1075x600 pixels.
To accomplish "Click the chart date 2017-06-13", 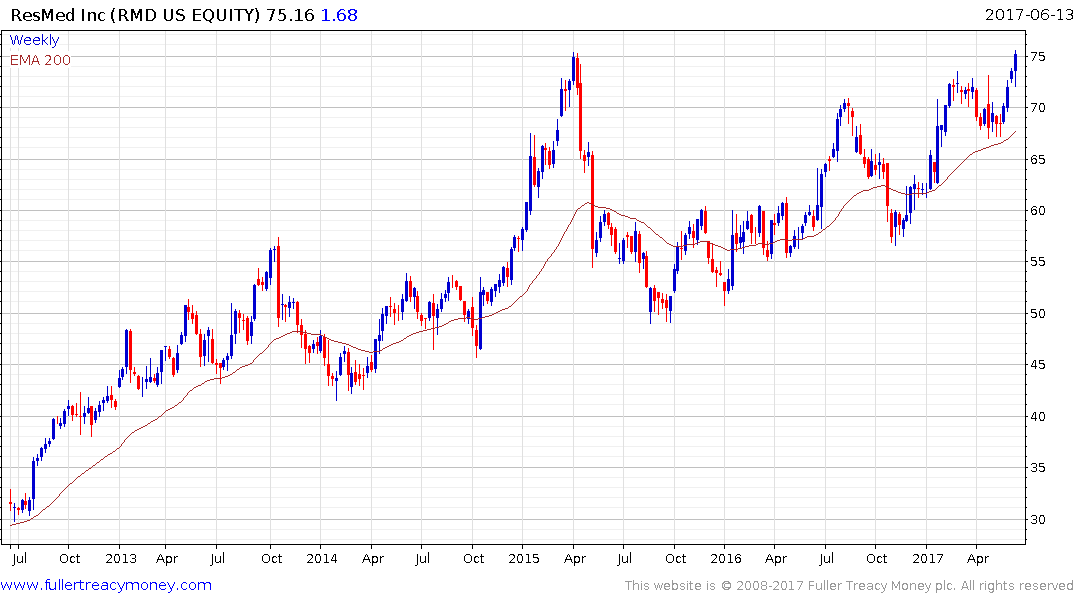I will click(1028, 14).
